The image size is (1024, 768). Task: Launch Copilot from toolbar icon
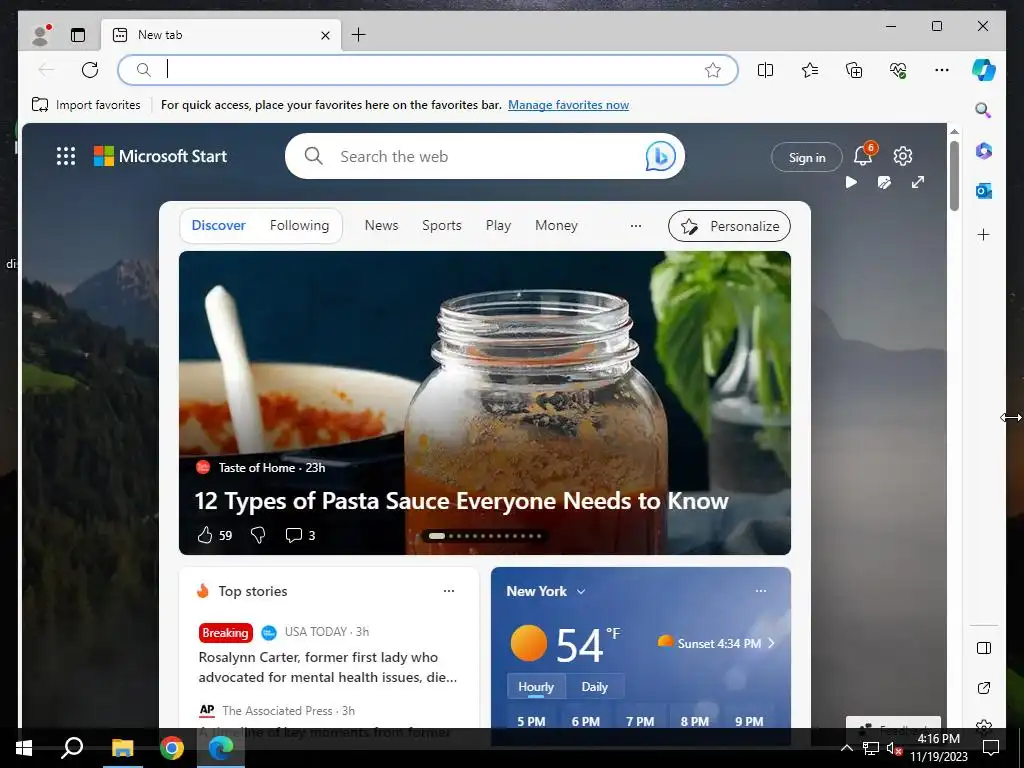984,70
